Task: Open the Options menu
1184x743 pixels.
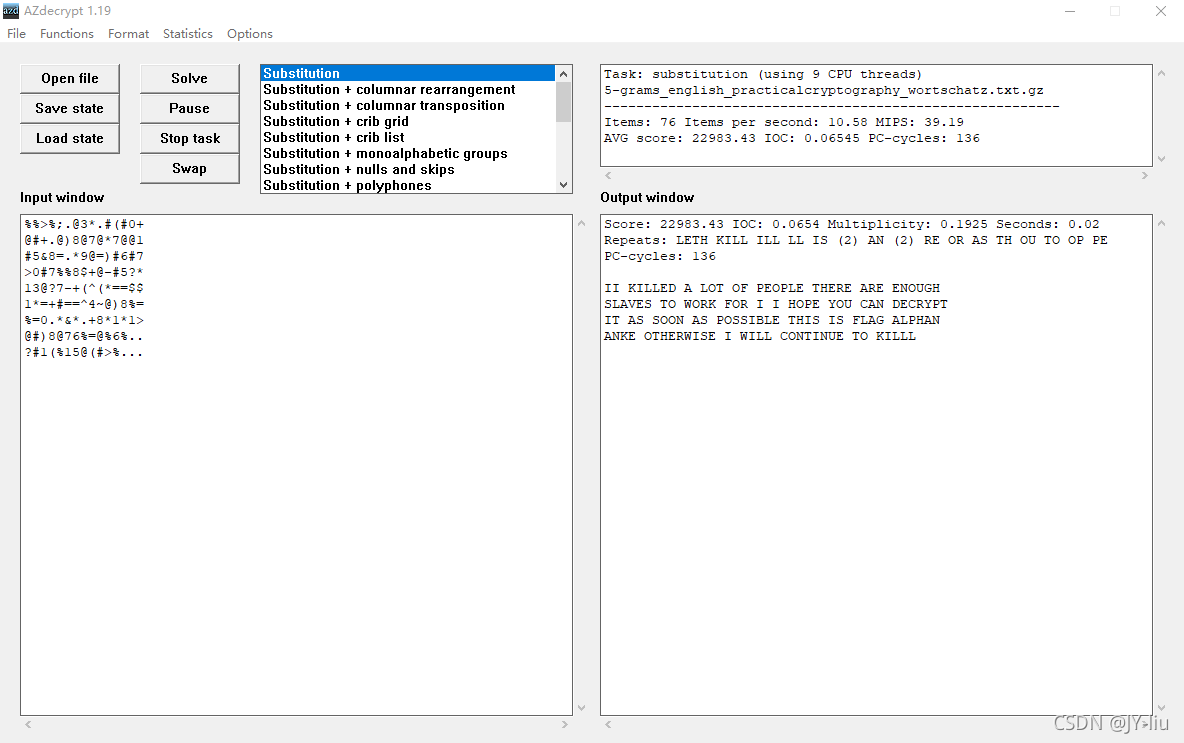Action: pyautogui.click(x=249, y=34)
